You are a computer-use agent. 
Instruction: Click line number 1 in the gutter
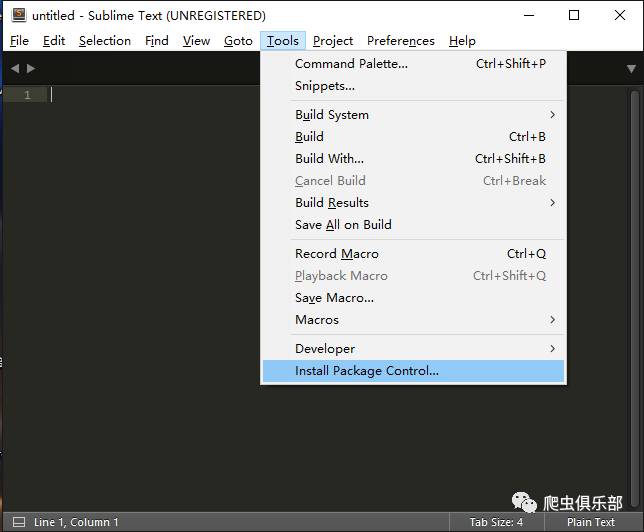[x=28, y=95]
